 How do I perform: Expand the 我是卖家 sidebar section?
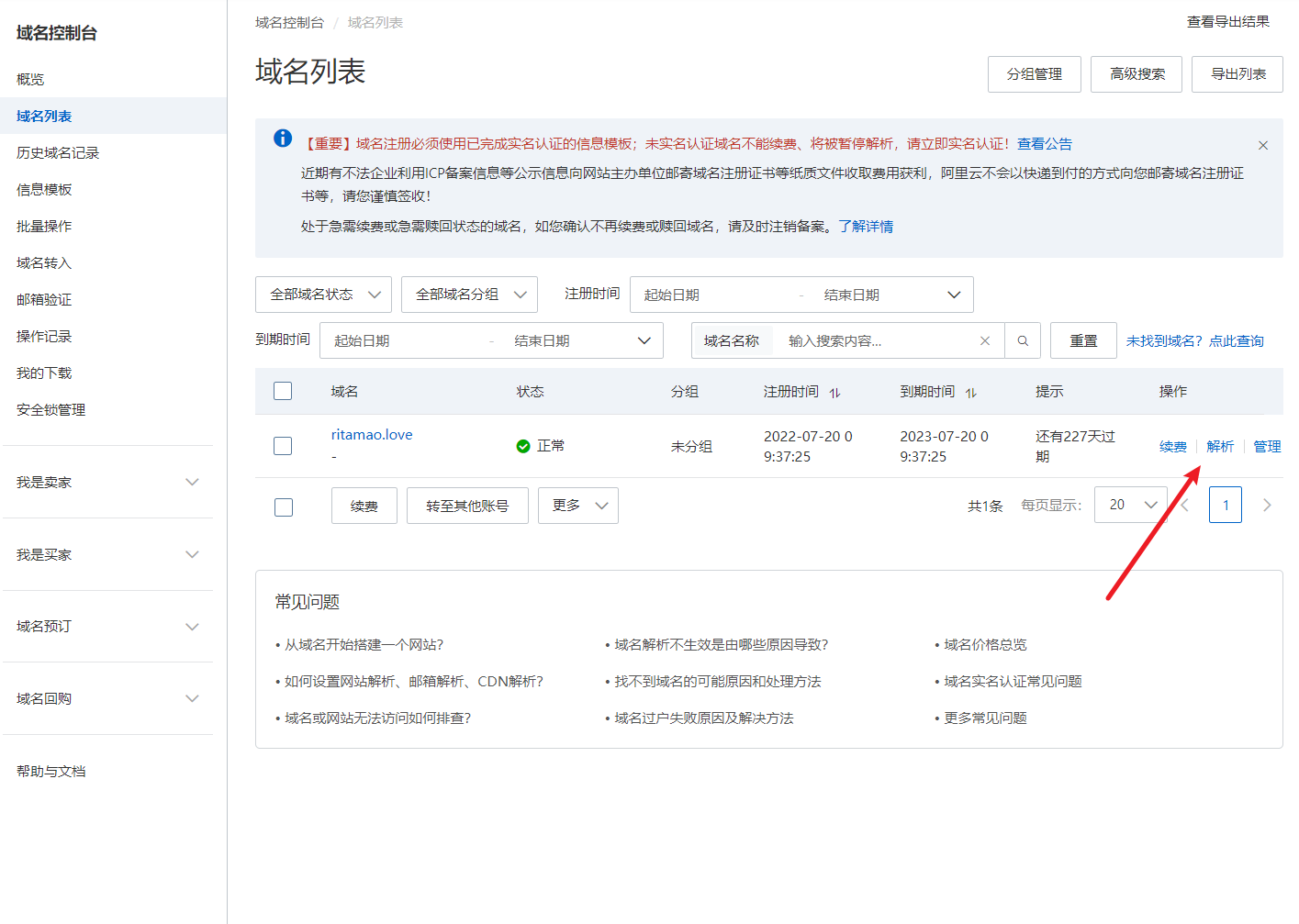pos(107,482)
